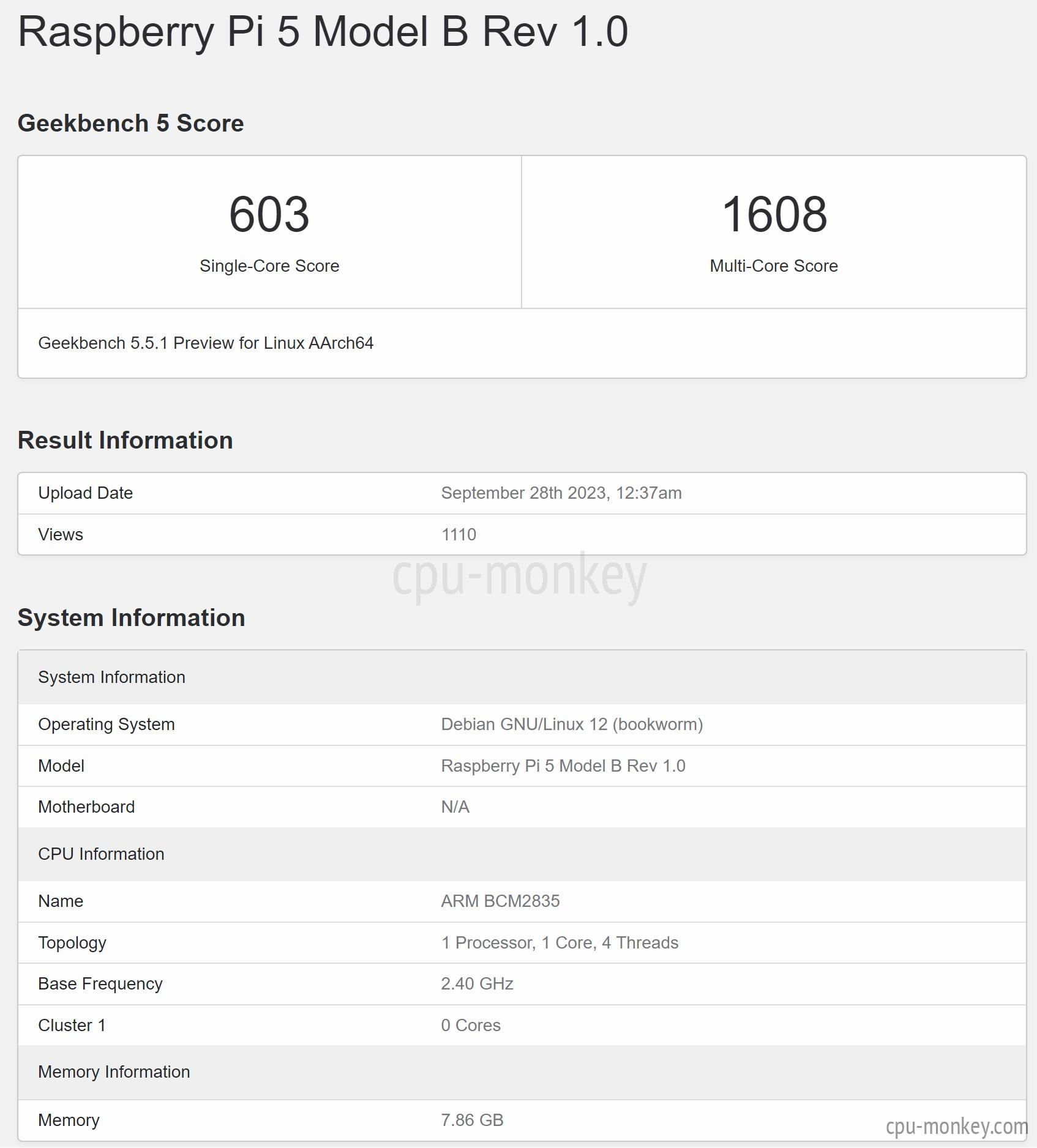1037x1148 pixels.
Task: Click the single-core score value 603
Action: pyautogui.click(x=269, y=214)
